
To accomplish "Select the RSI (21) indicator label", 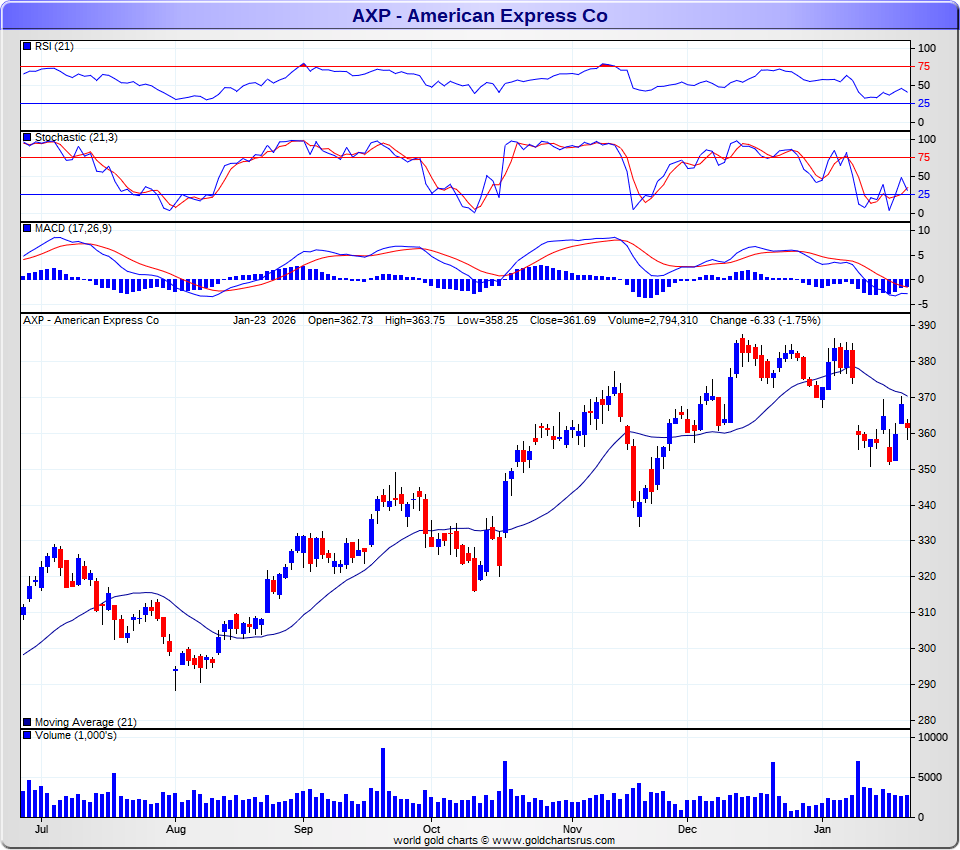I will pos(54,46).
